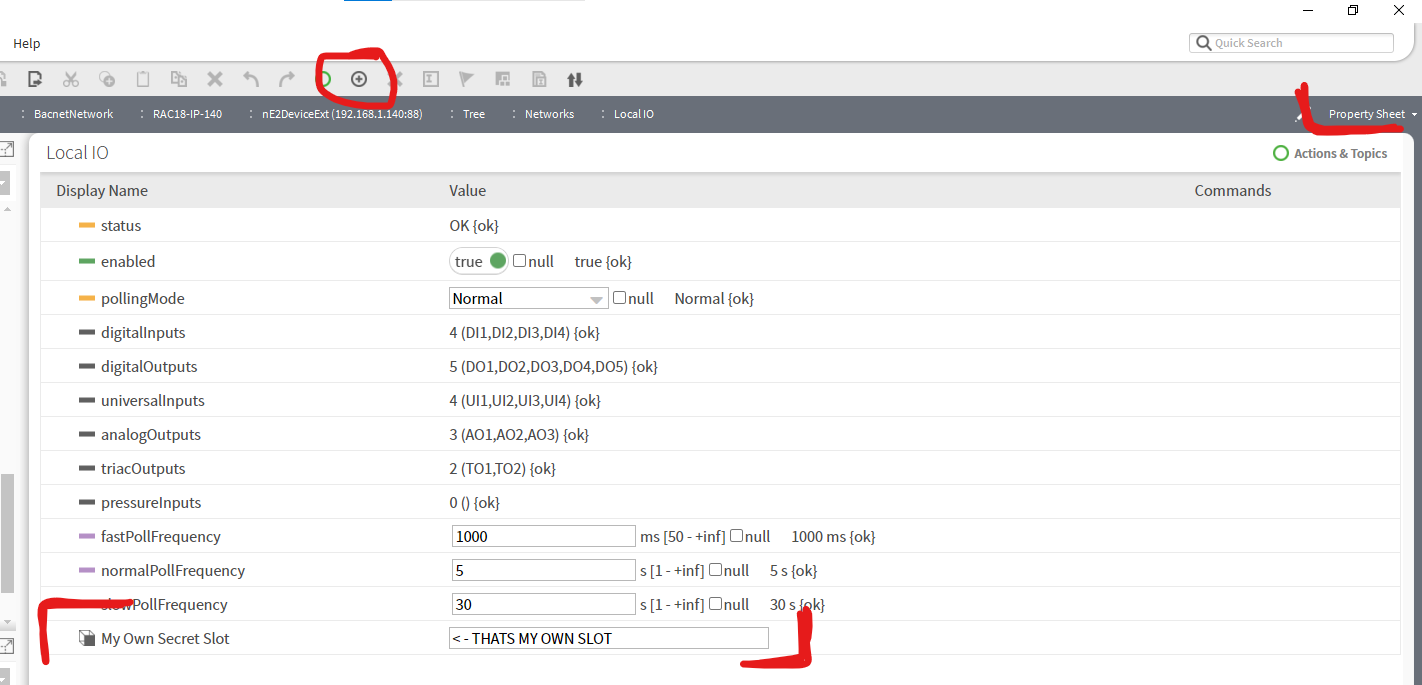Open Actions & Topics button
1422x685 pixels.
1330,153
